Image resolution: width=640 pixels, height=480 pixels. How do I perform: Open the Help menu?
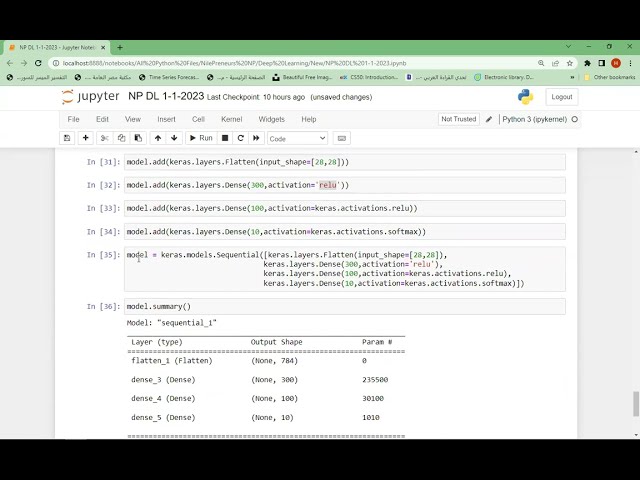tap(309, 119)
